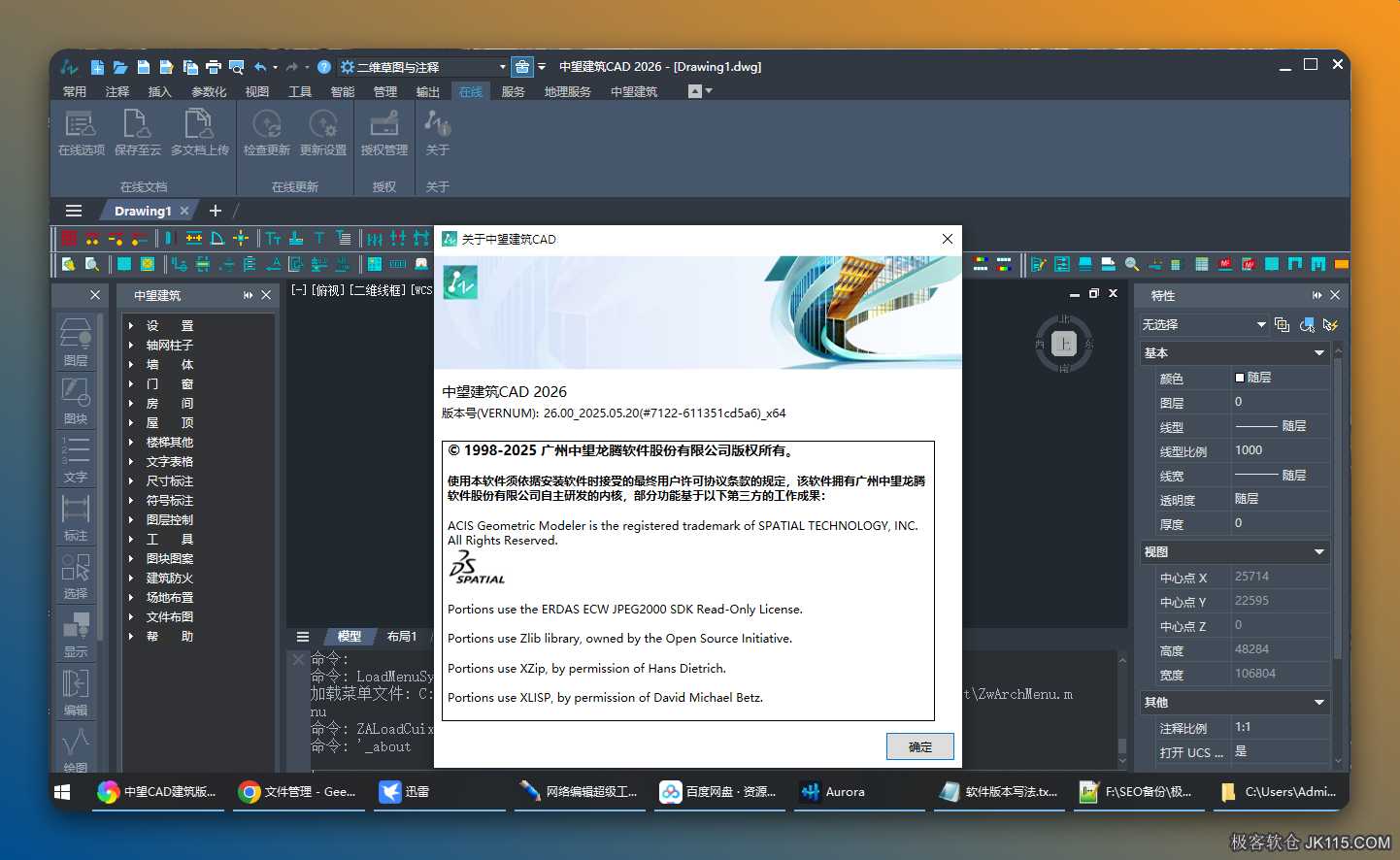Viewport: 1400px width, 860px height.
Task: Click the select objects icon in 特性 panel
Action: [x=1307, y=324]
